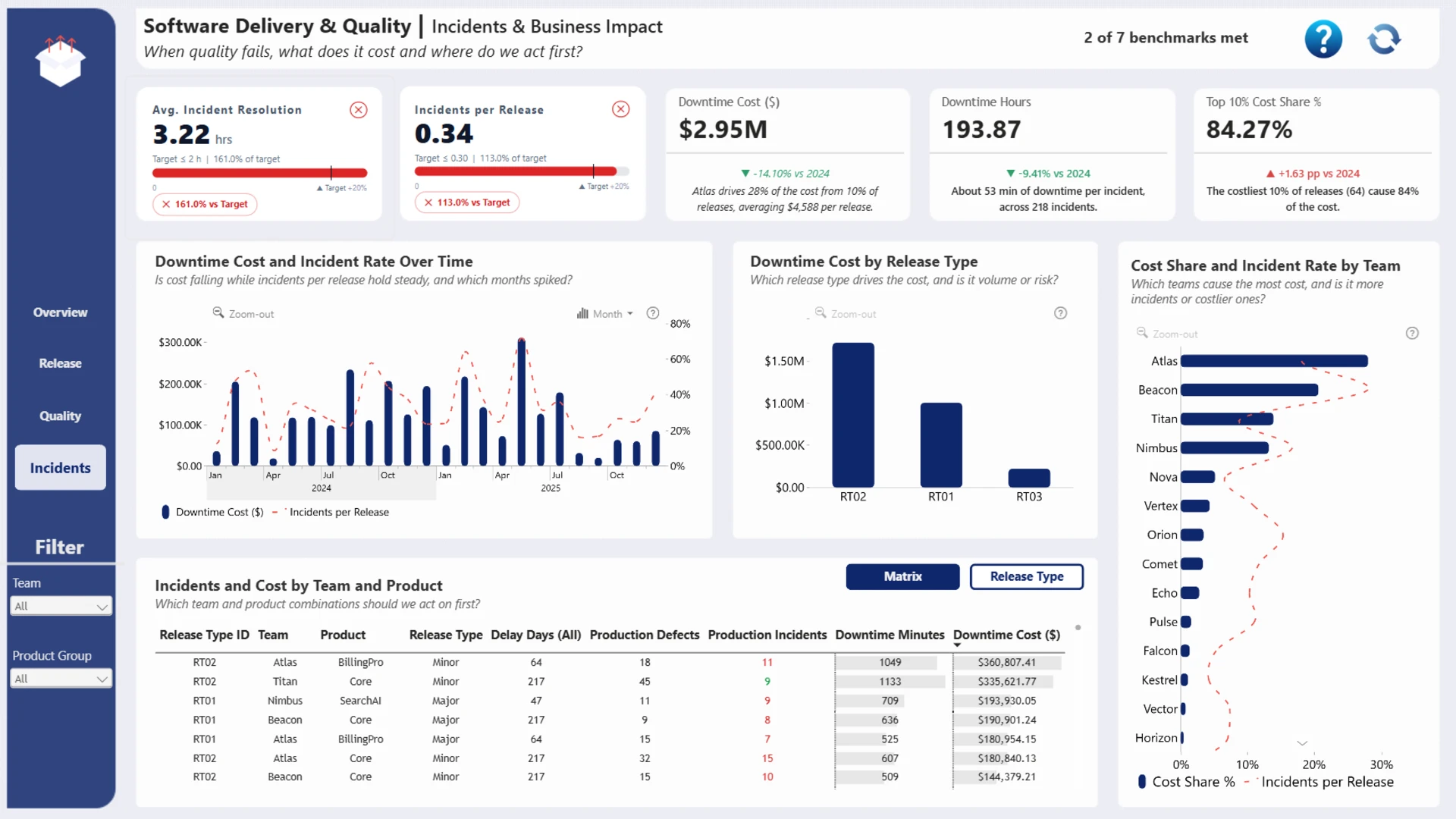Click the bar chart icon beside Month
This screenshot has width=1456, height=819.
(582, 313)
